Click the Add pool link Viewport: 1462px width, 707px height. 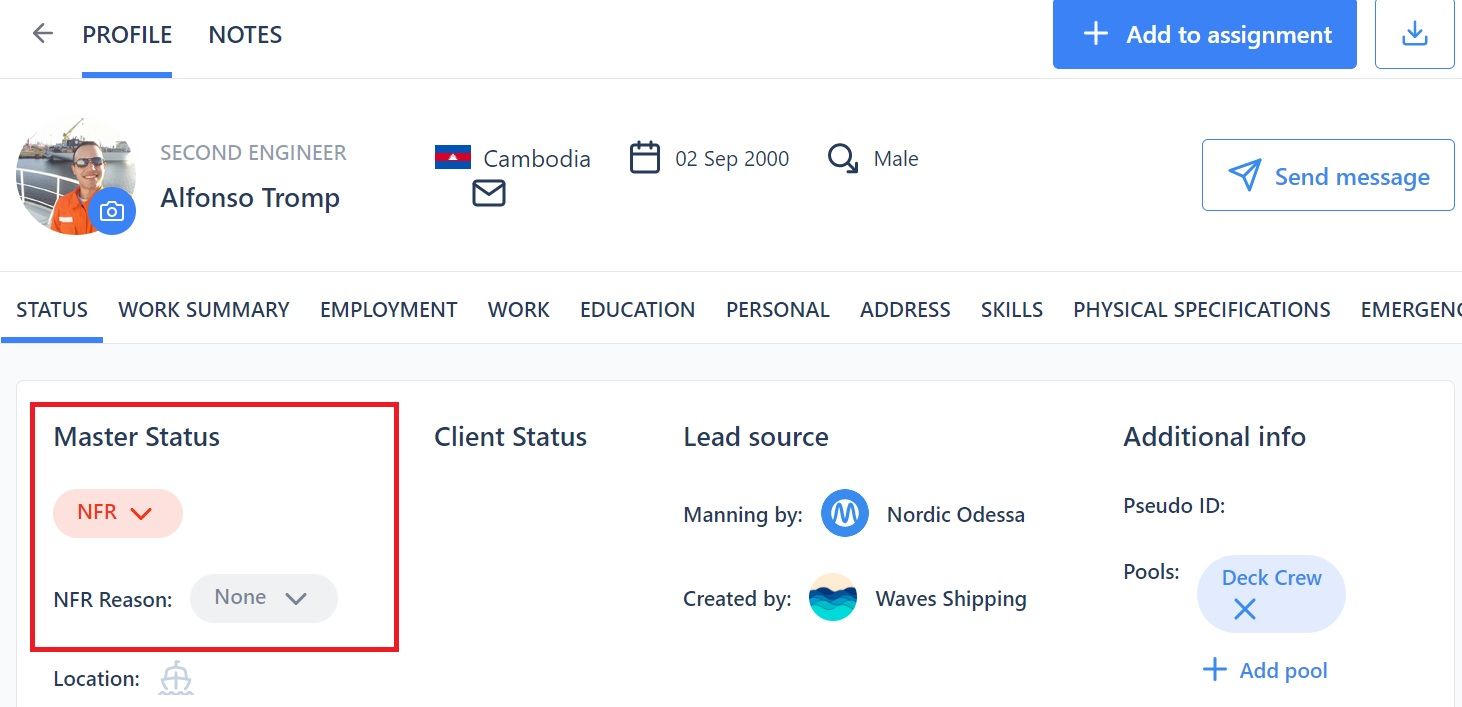tap(1266, 670)
